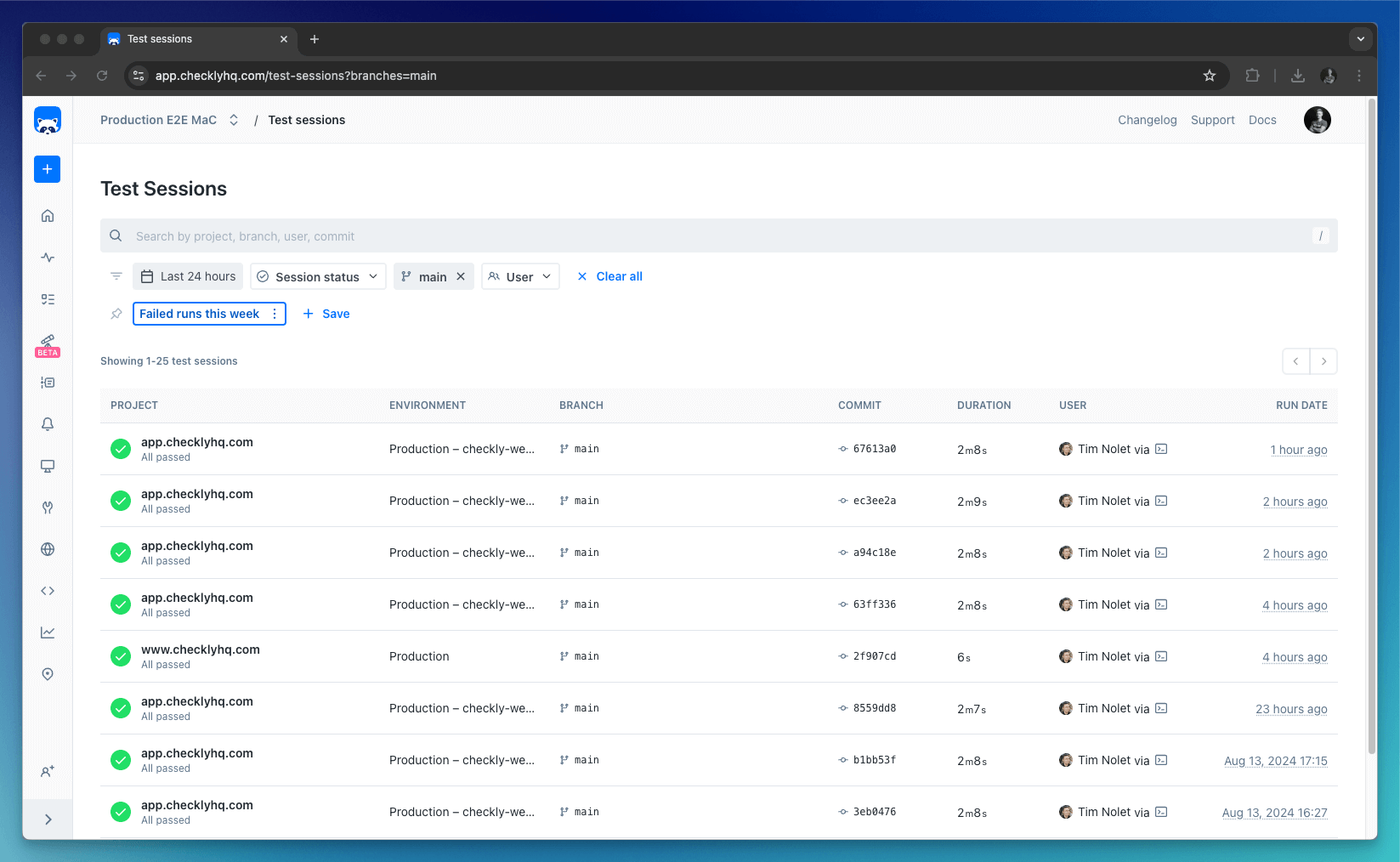
Task: Expand the Session status dropdown
Action: (x=318, y=276)
